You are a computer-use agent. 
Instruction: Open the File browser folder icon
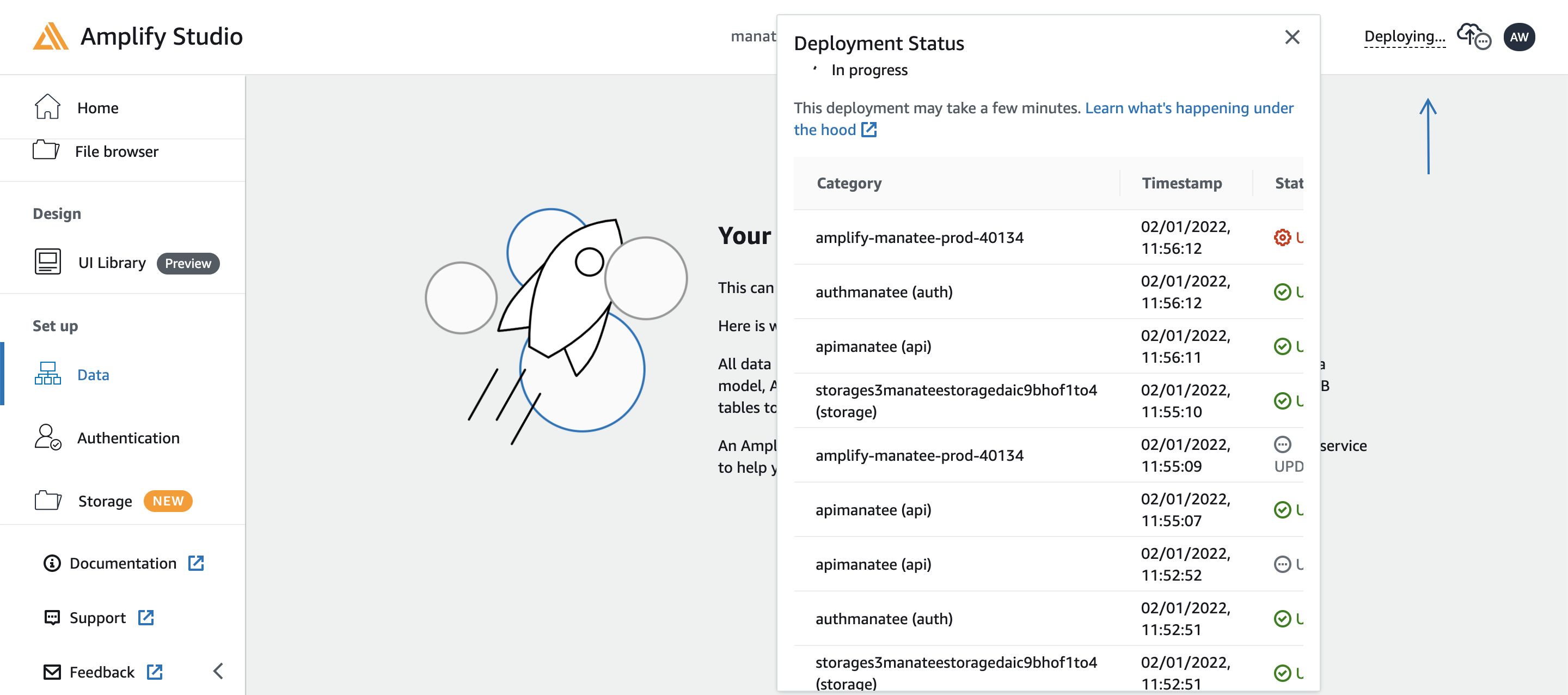[46, 150]
